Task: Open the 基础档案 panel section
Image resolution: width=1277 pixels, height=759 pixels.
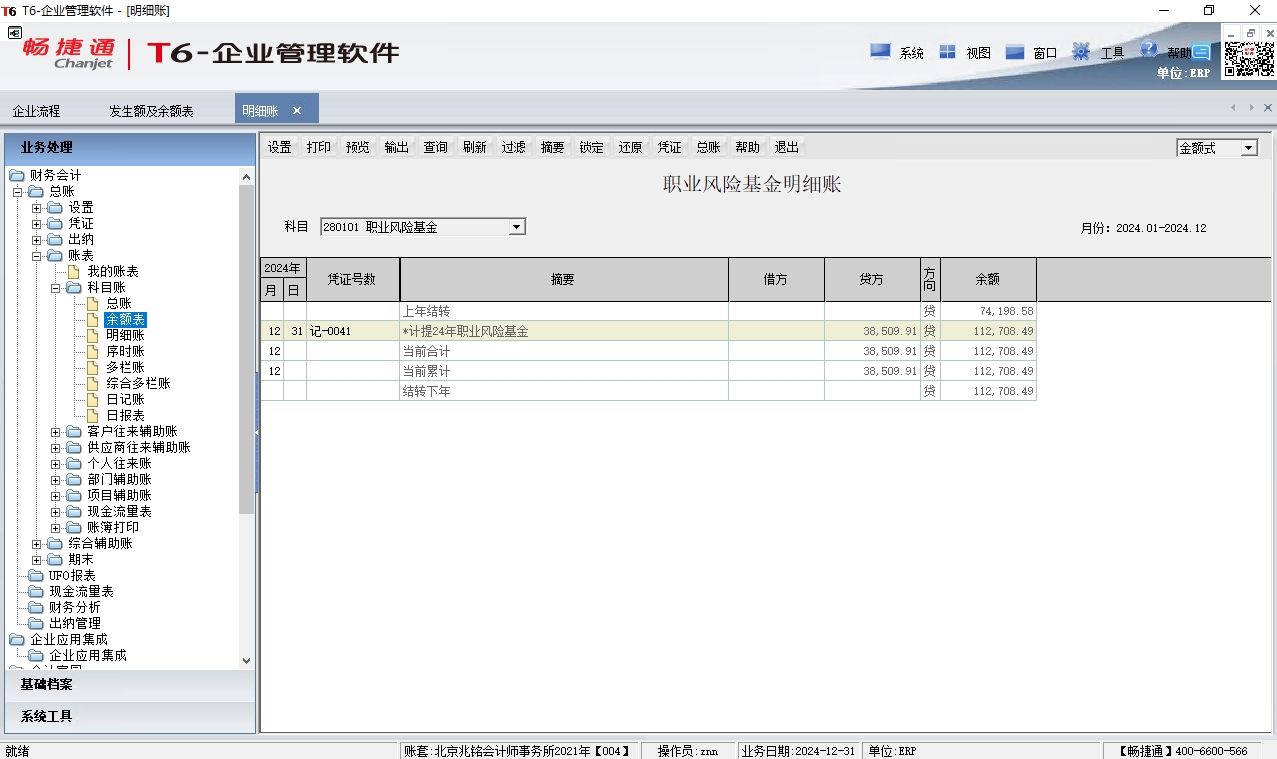Action: 47,685
